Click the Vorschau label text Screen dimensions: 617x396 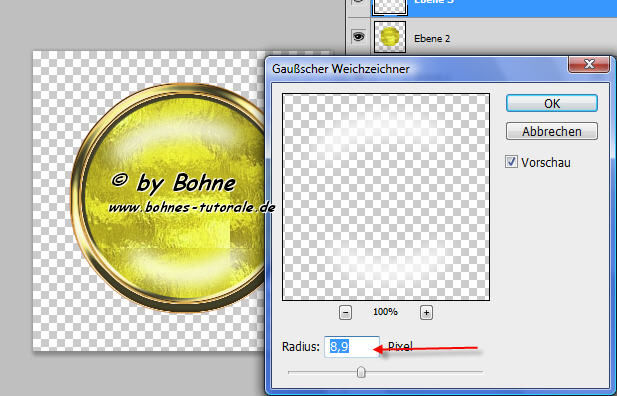coord(546,163)
